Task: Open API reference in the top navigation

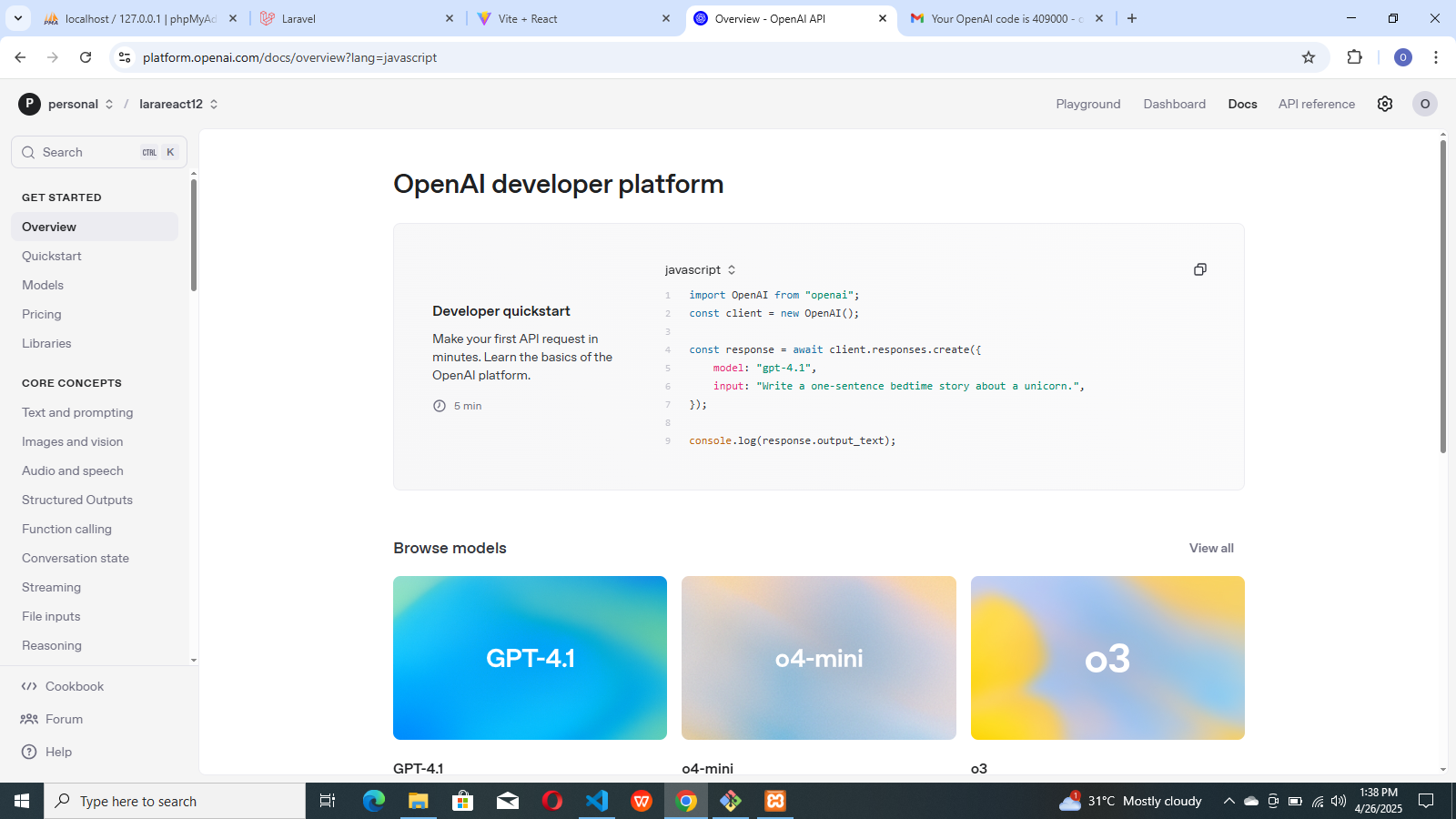Action: click(x=1317, y=104)
